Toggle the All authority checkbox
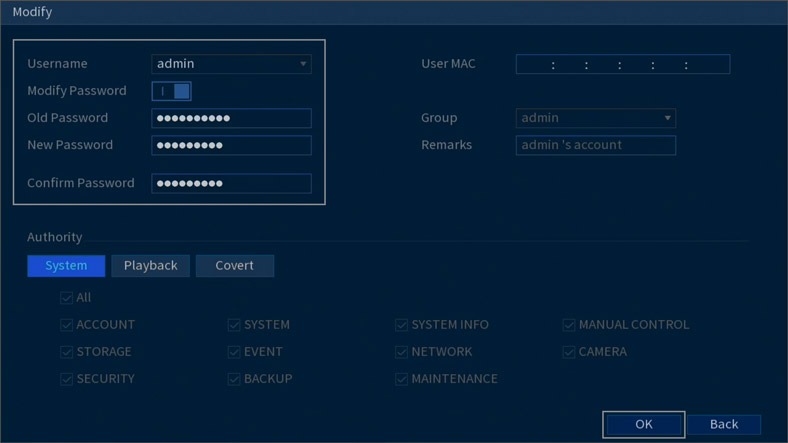This screenshot has width=788, height=443. [67, 298]
